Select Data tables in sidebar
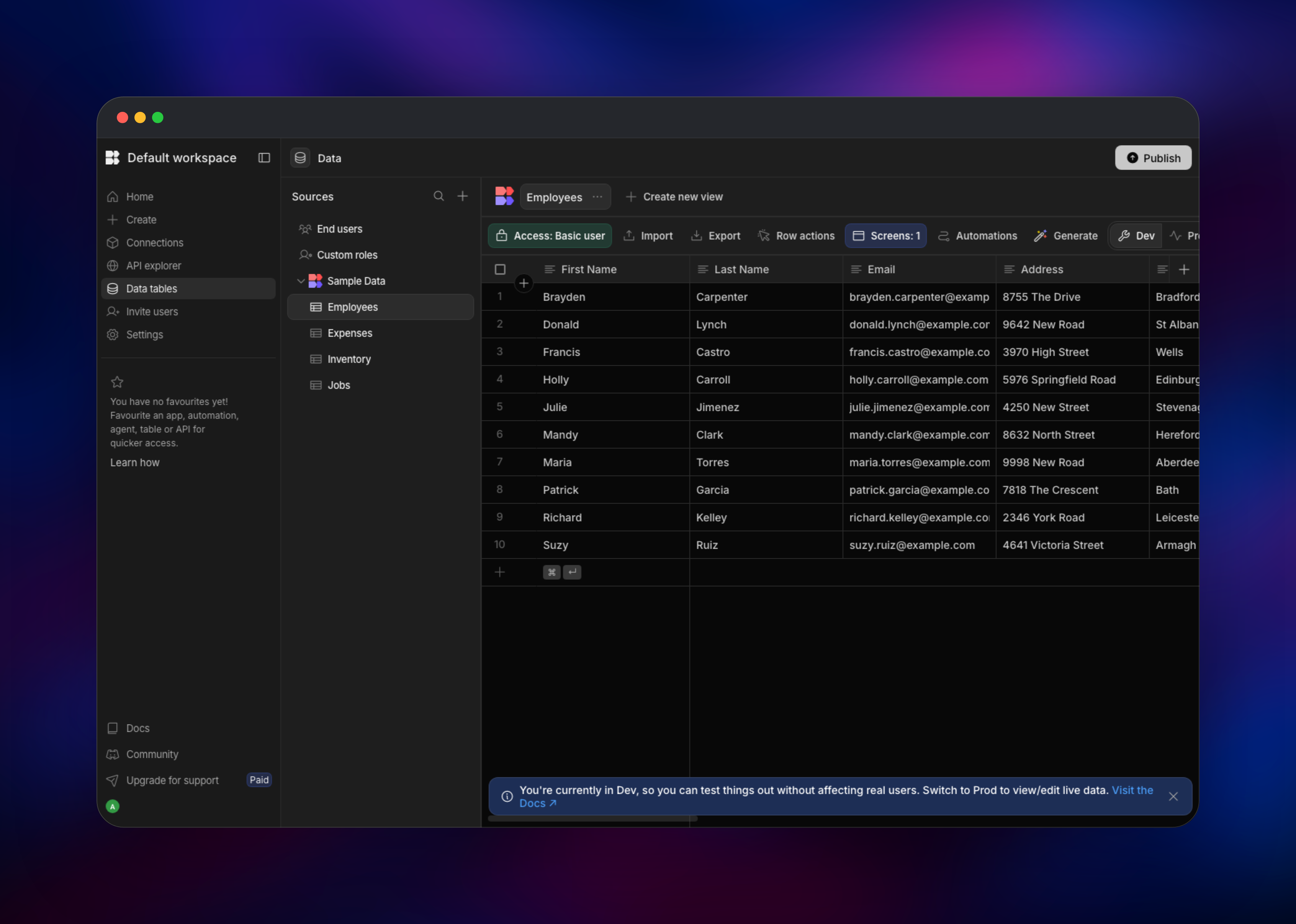The image size is (1296, 924). point(188,289)
